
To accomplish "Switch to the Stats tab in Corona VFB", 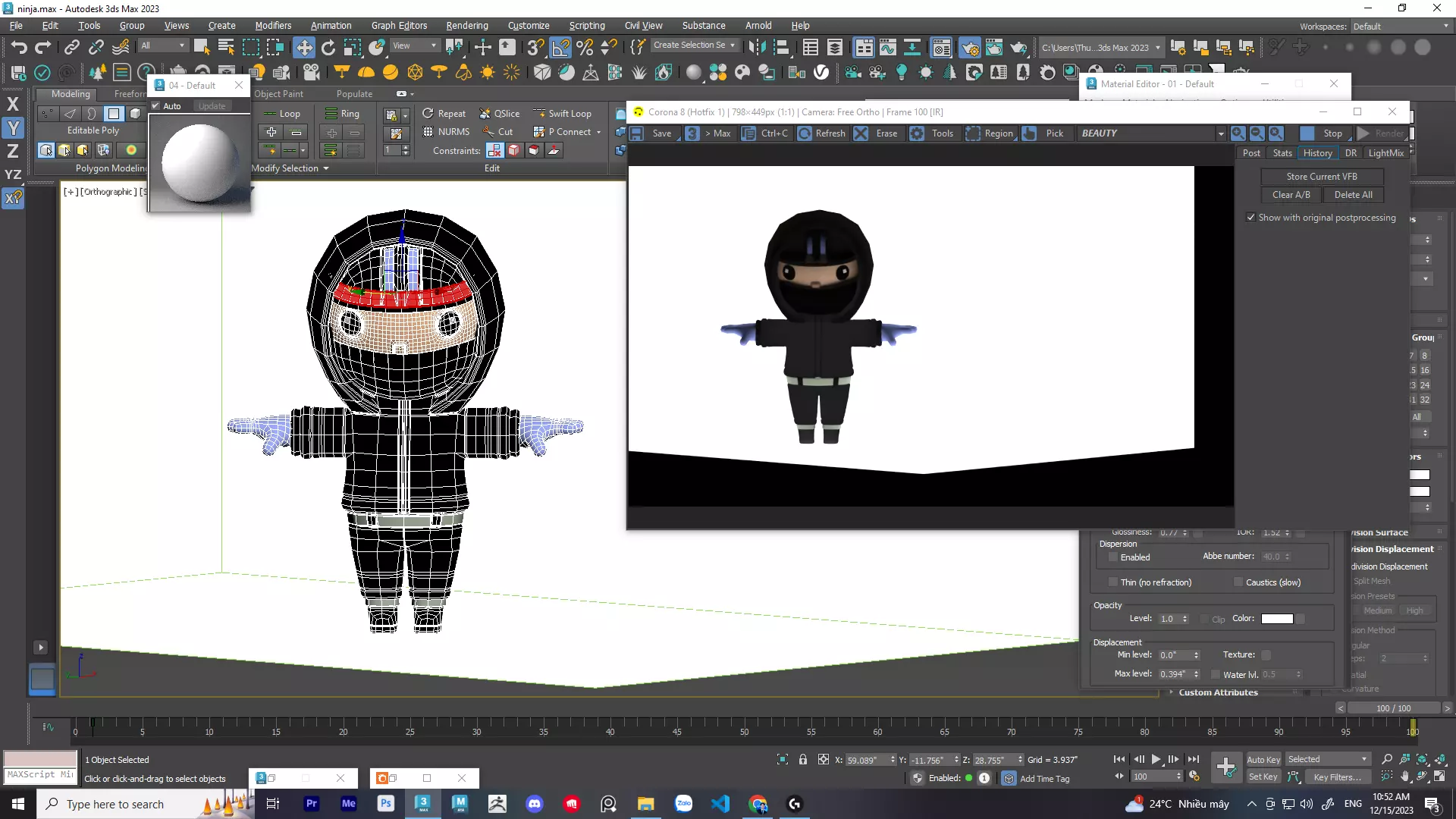I will 1282,153.
